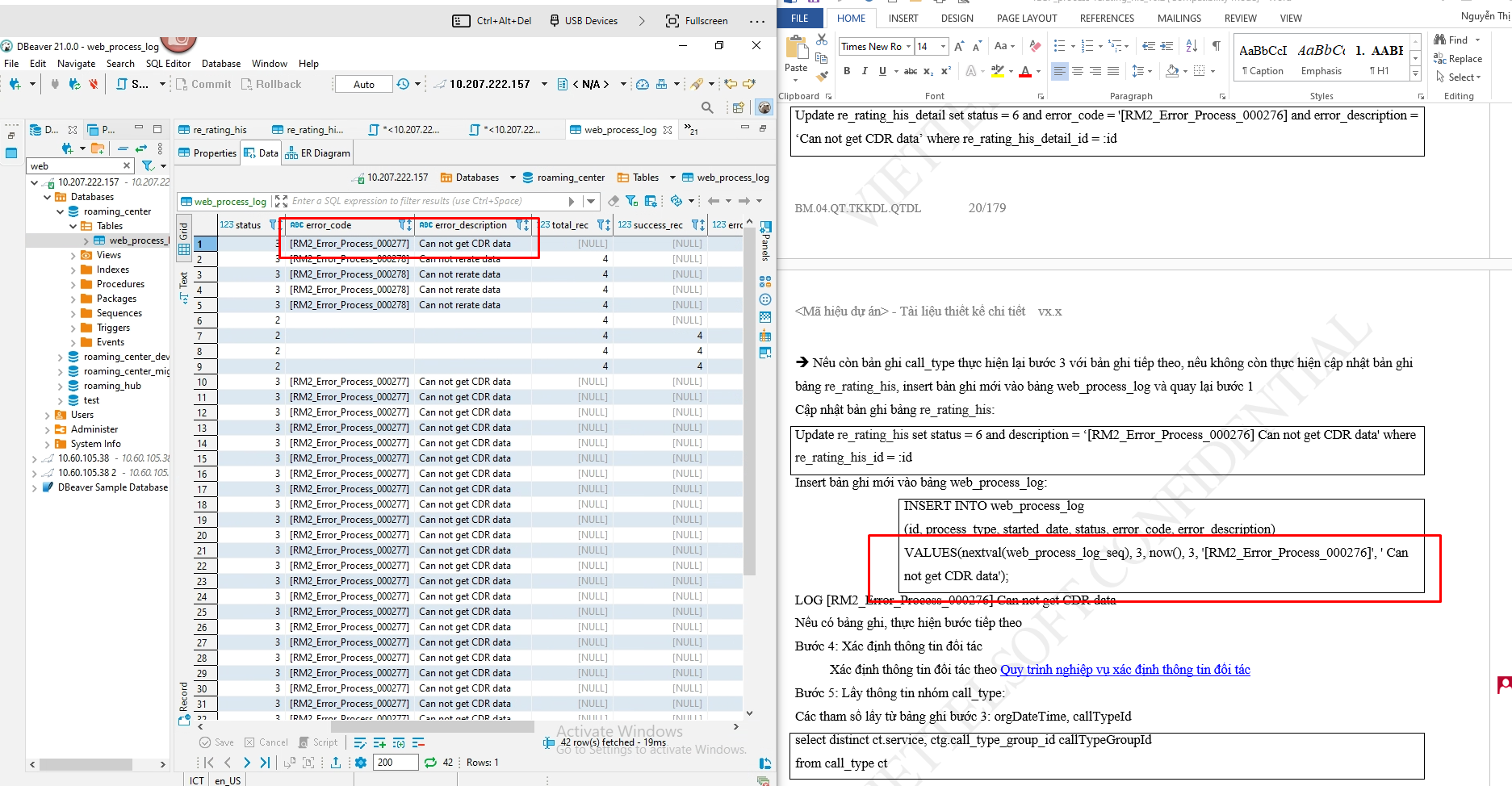
Task: Open the Times New Roman font dropdown
Action: (x=908, y=47)
